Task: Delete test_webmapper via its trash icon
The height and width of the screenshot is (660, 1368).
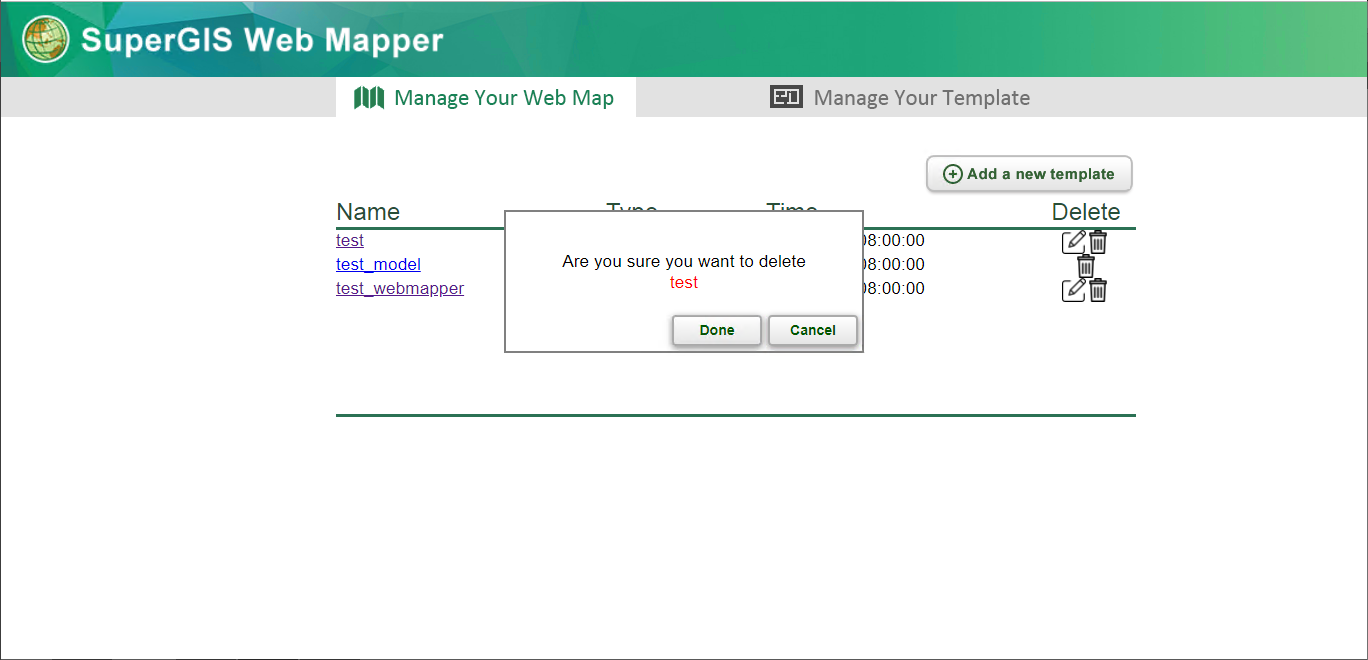Action: click(1098, 290)
